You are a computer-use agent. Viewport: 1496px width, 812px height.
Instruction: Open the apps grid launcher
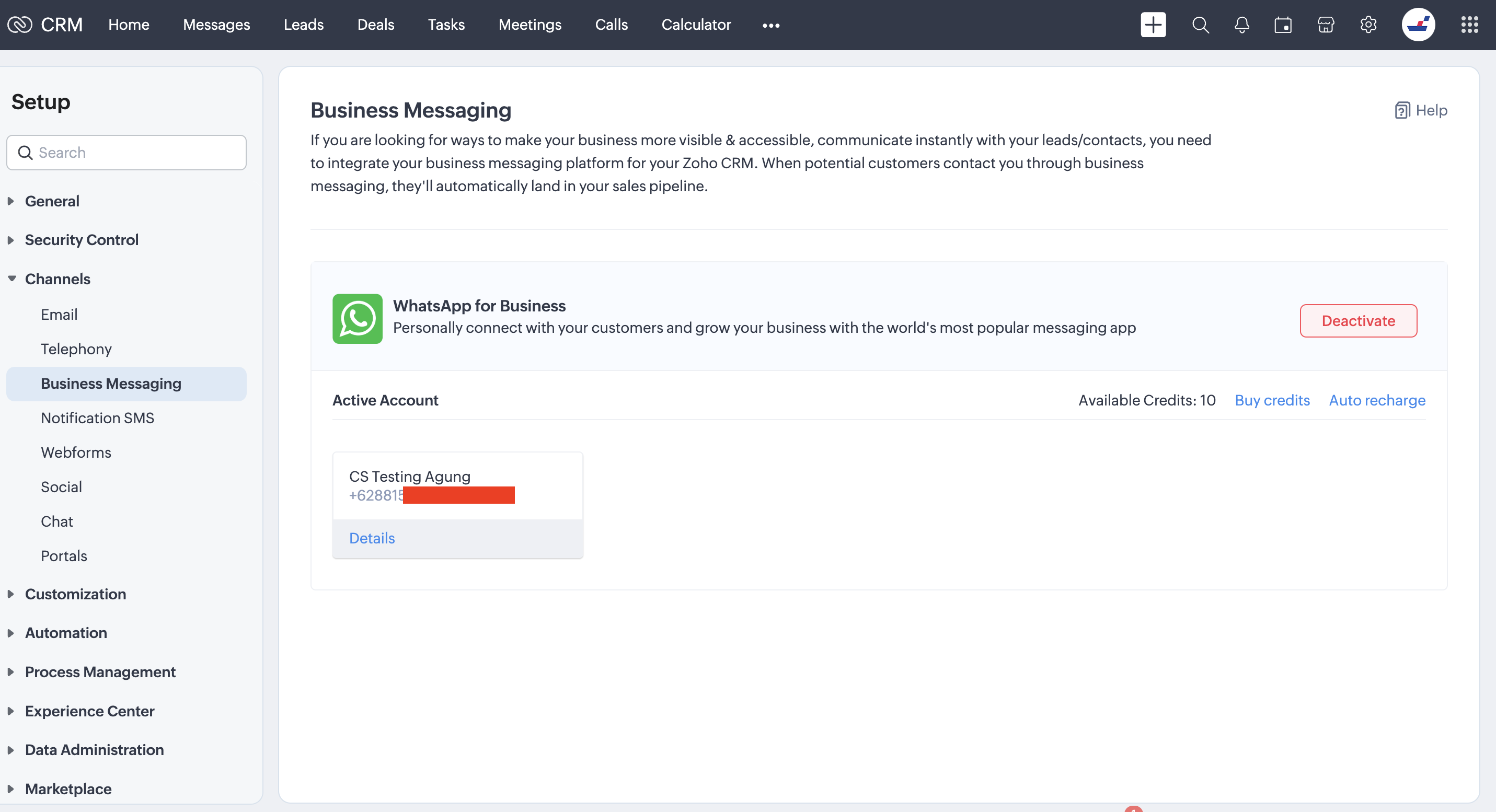click(1469, 25)
